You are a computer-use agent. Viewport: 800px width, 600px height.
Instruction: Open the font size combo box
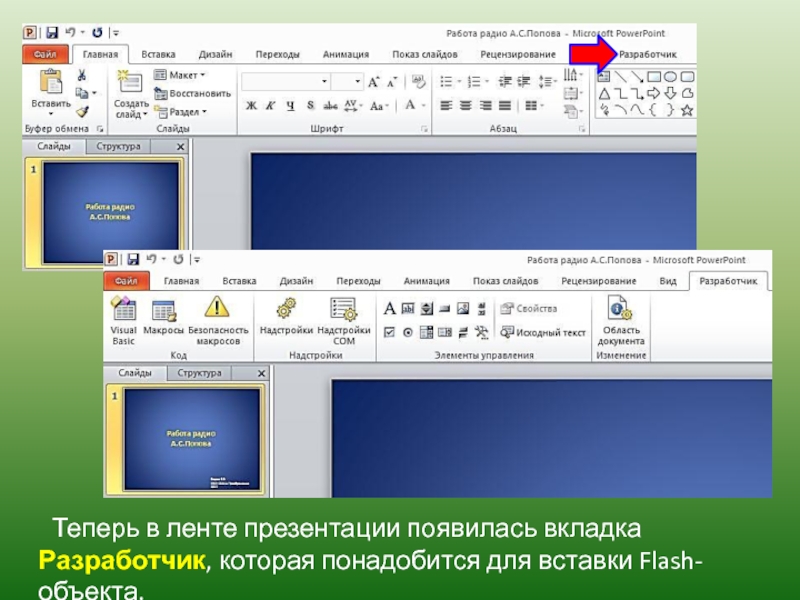click(x=347, y=82)
